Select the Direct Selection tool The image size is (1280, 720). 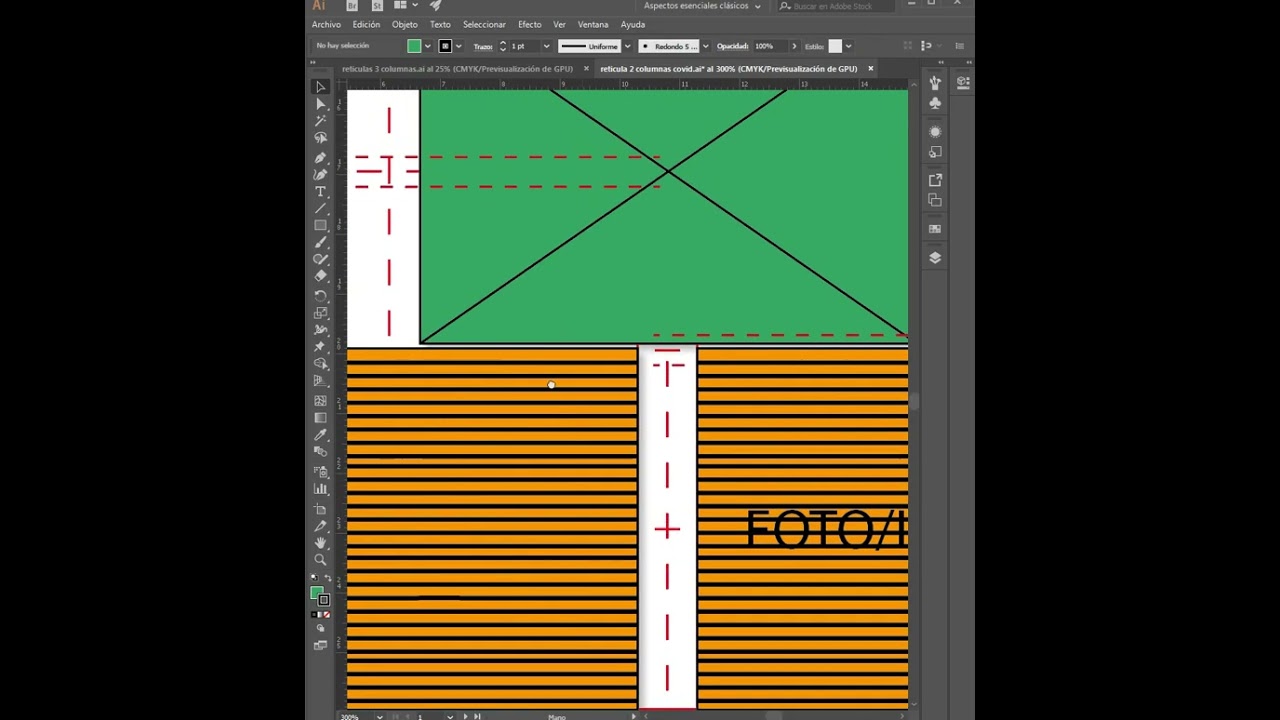[320, 104]
